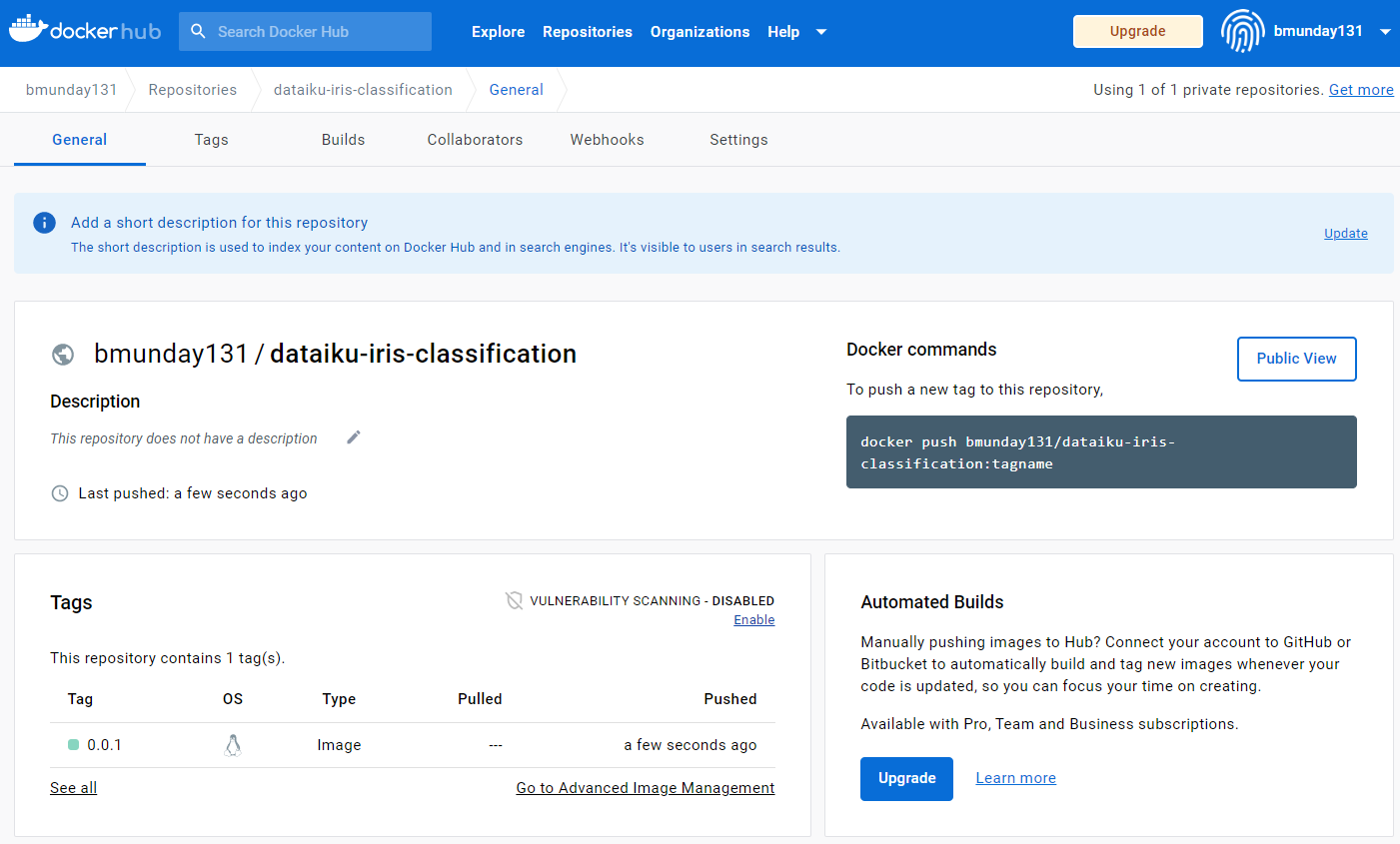Click the 'Last pushed: a few seconds ago' text

(x=193, y=493)
